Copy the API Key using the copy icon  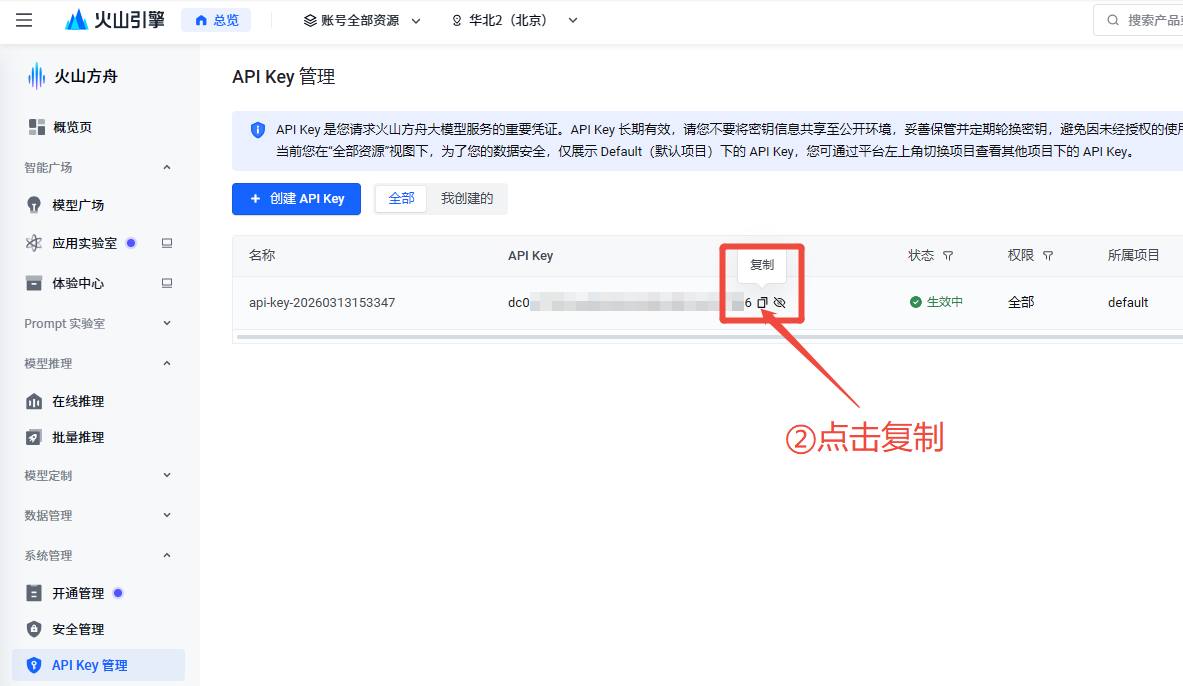761,302
